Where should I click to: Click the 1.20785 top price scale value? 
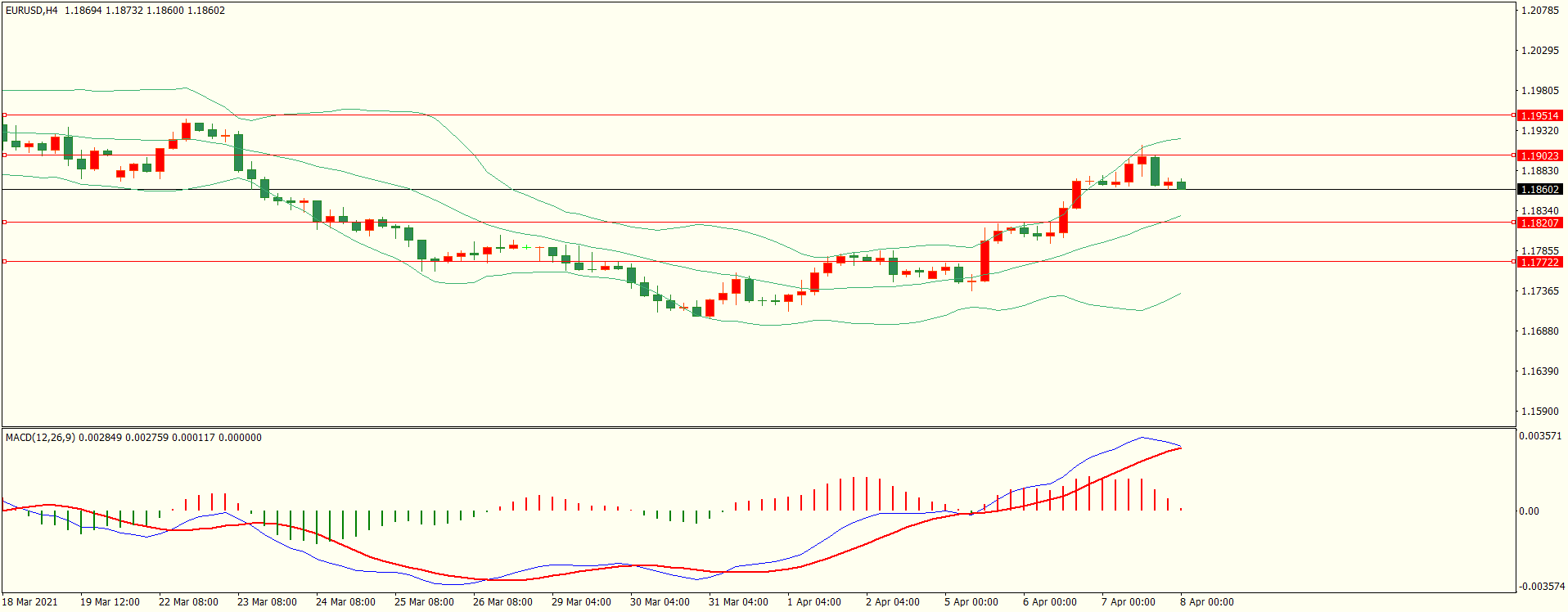coord(1539,11)
